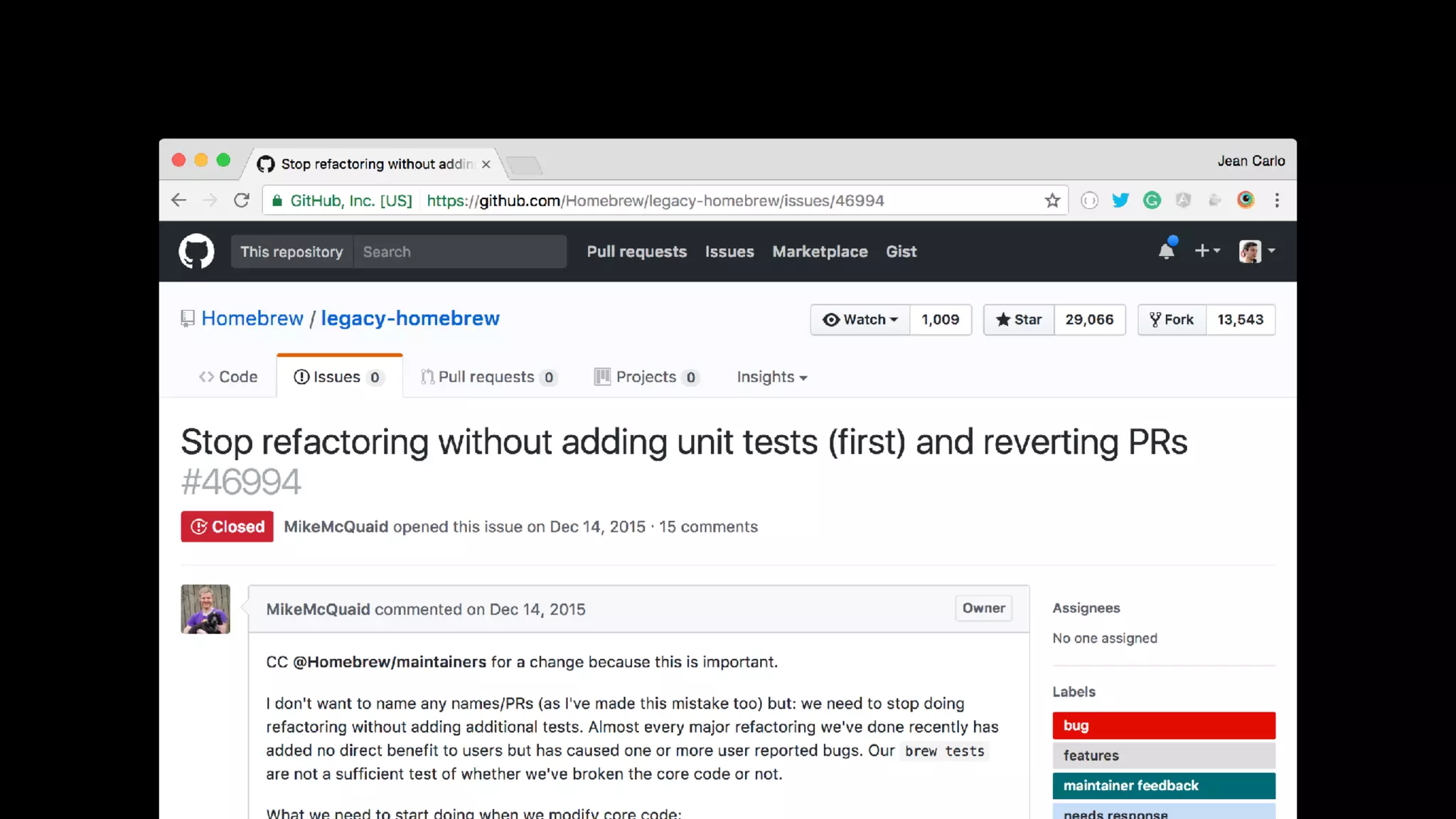Open the 13,543 forks count

[1240, 320]
